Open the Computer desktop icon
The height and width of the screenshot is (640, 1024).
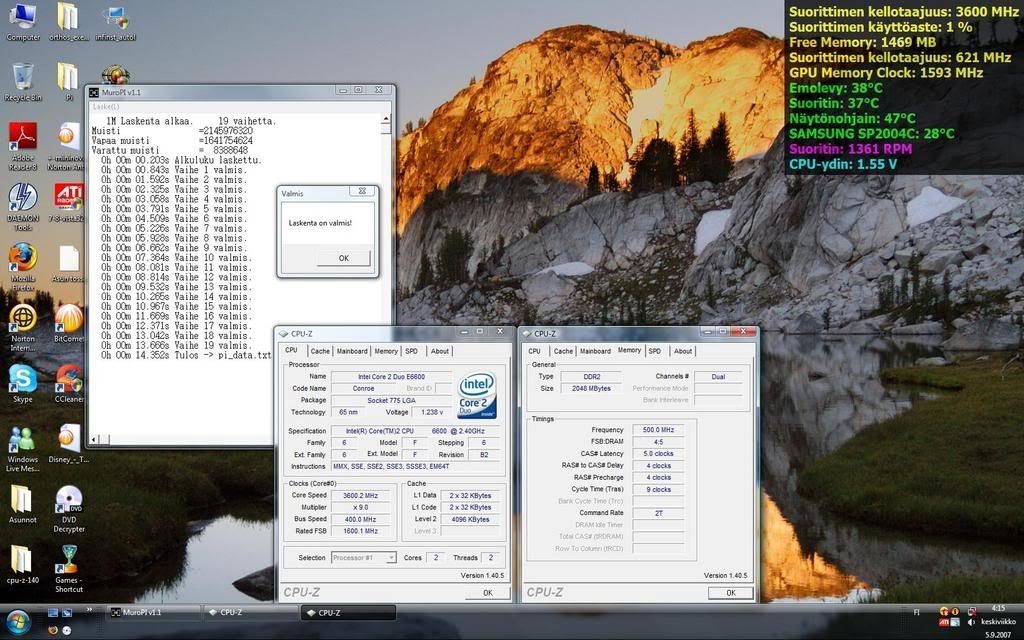(22, 18)
